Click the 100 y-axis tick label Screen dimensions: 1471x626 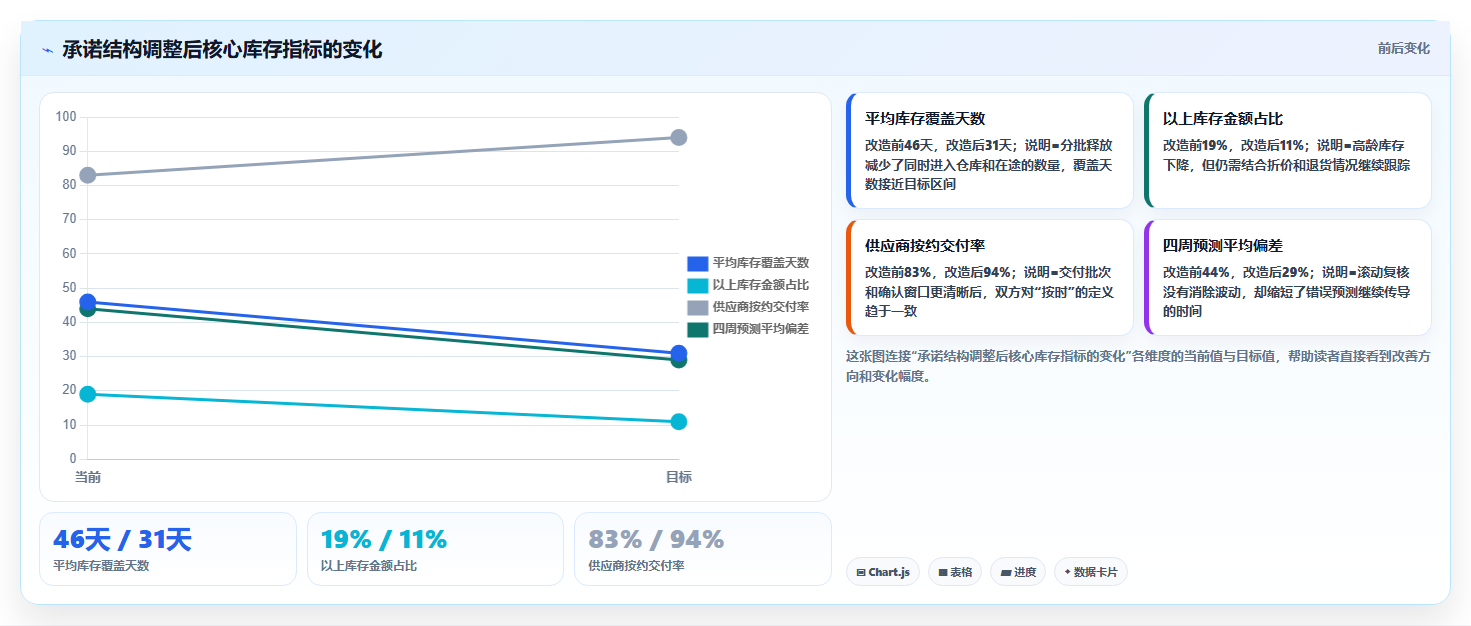tap(66, 117)
